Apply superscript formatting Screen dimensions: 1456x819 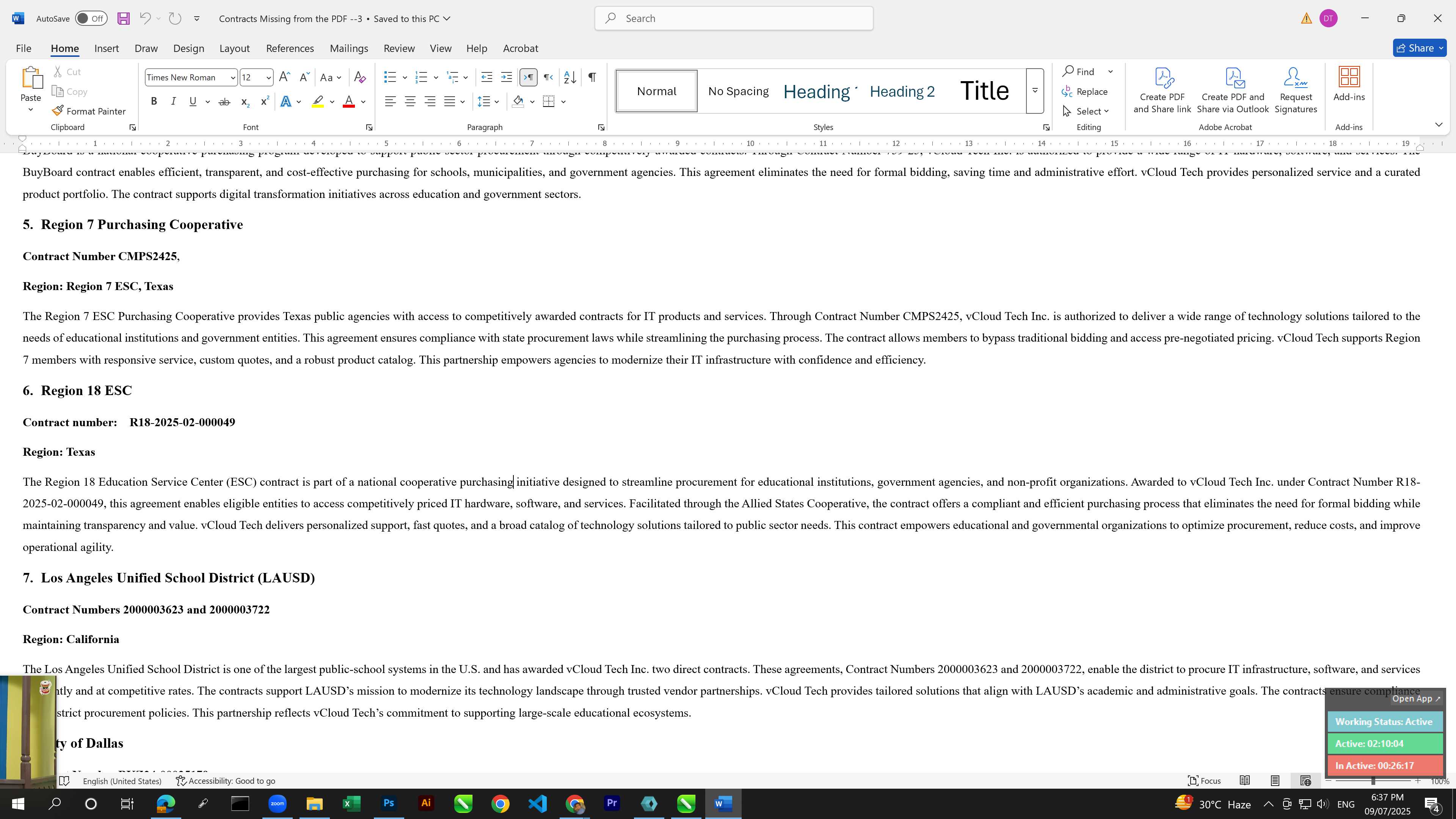pos(265,102)
